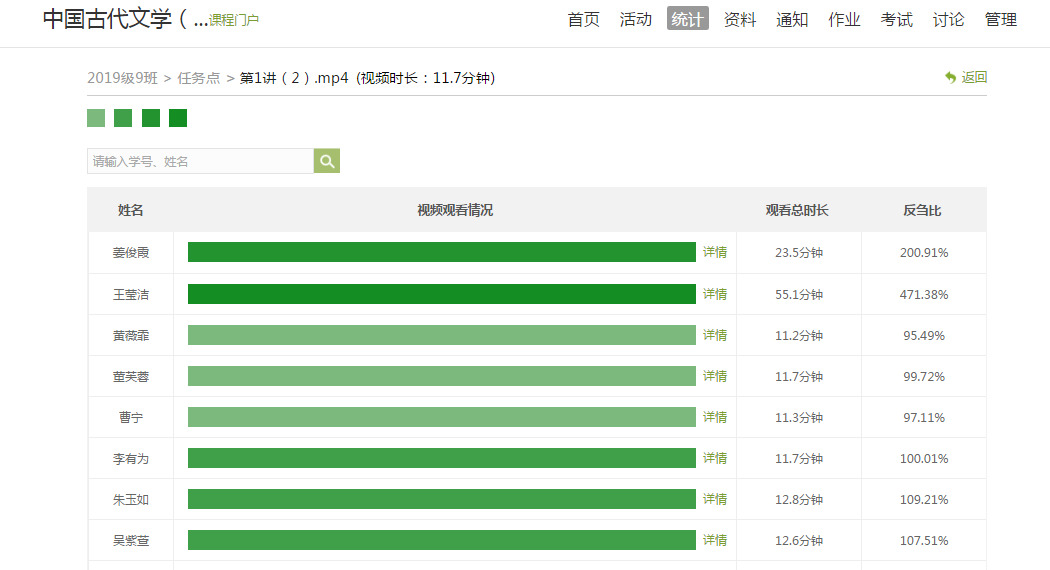Viewport: 1050px width, 570px height.
Task: Select the darkest green legend swatch
Action: 178,118
